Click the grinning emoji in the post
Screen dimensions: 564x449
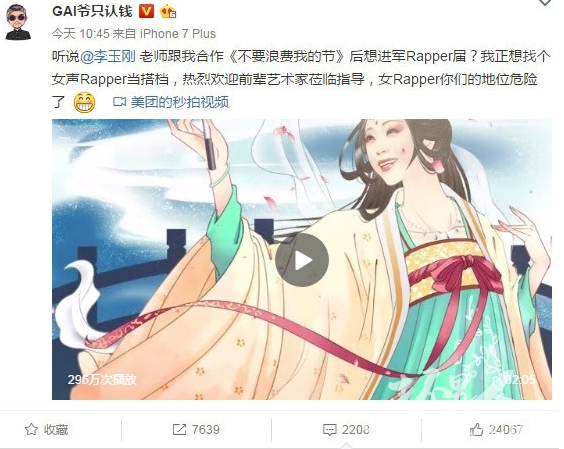click(x=85, y=103)
